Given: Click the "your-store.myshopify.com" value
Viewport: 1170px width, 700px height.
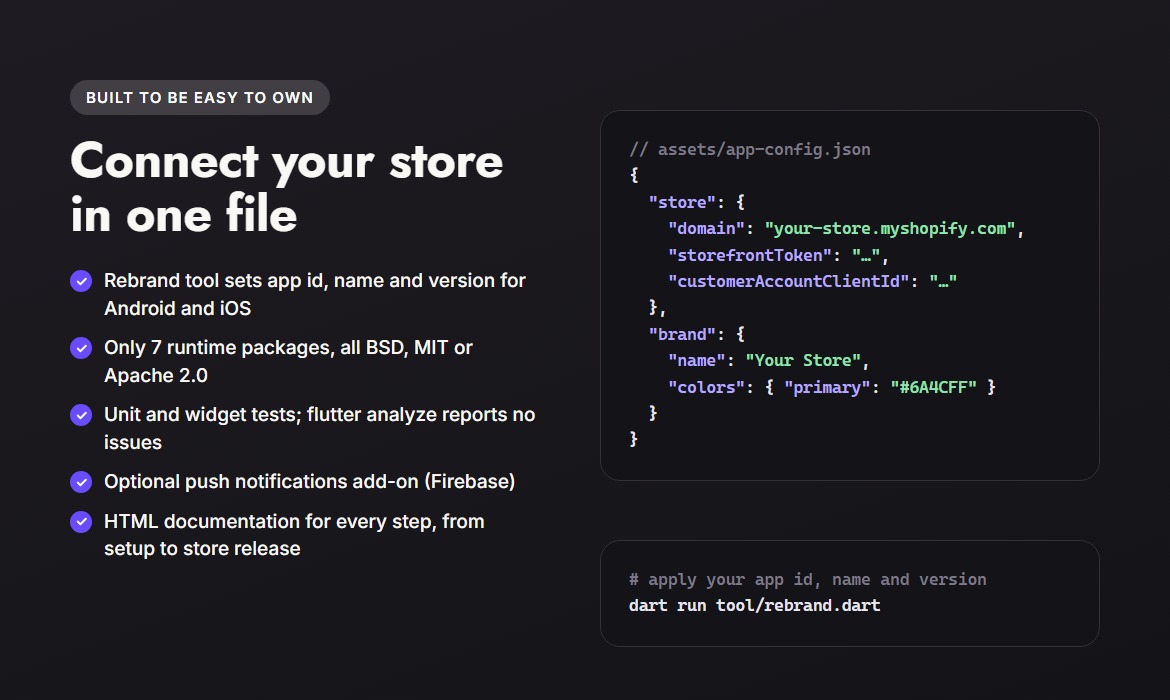Looking at the screenshot, I should click(889, 228).
